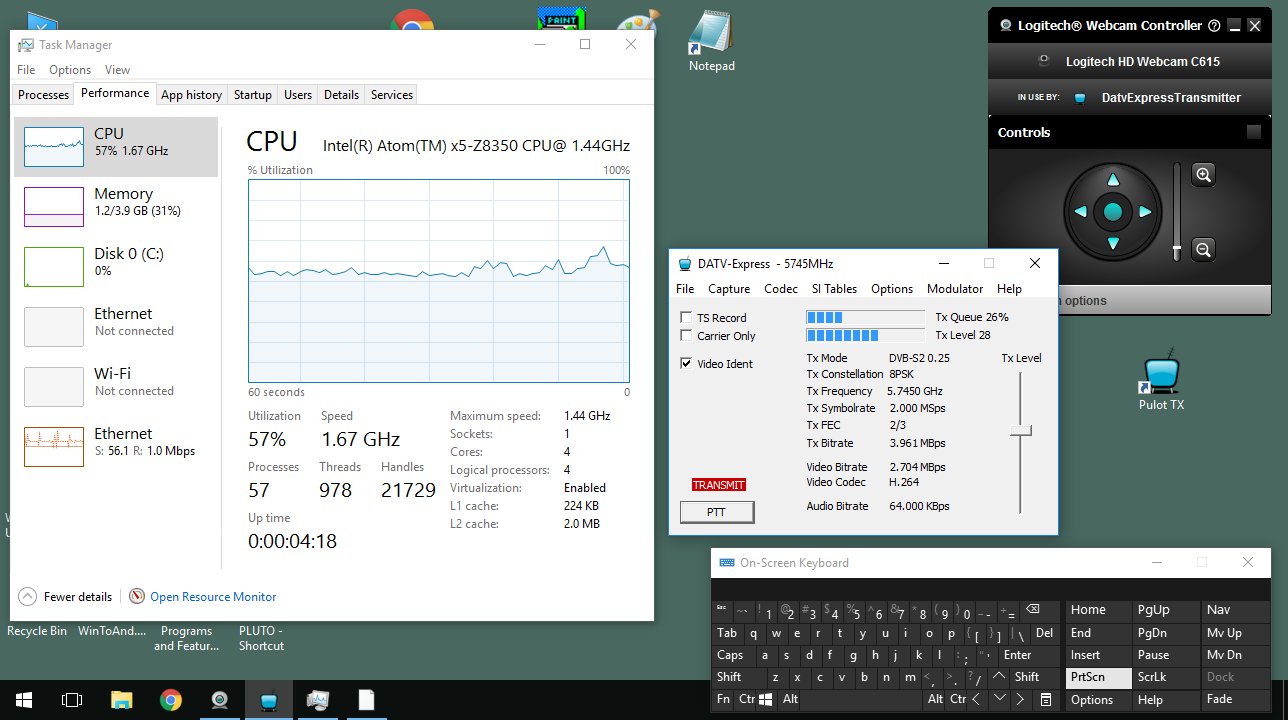The width and height of the screenshot is (1288, 720).
Task: Click the Windows key on On-Screen Keyboard
Action: pos(765,699)
